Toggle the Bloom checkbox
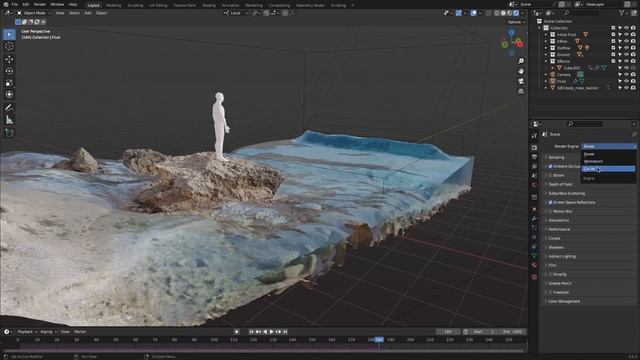Image resolution: width=640 pixels, height=360 pixels. point(550,176)
